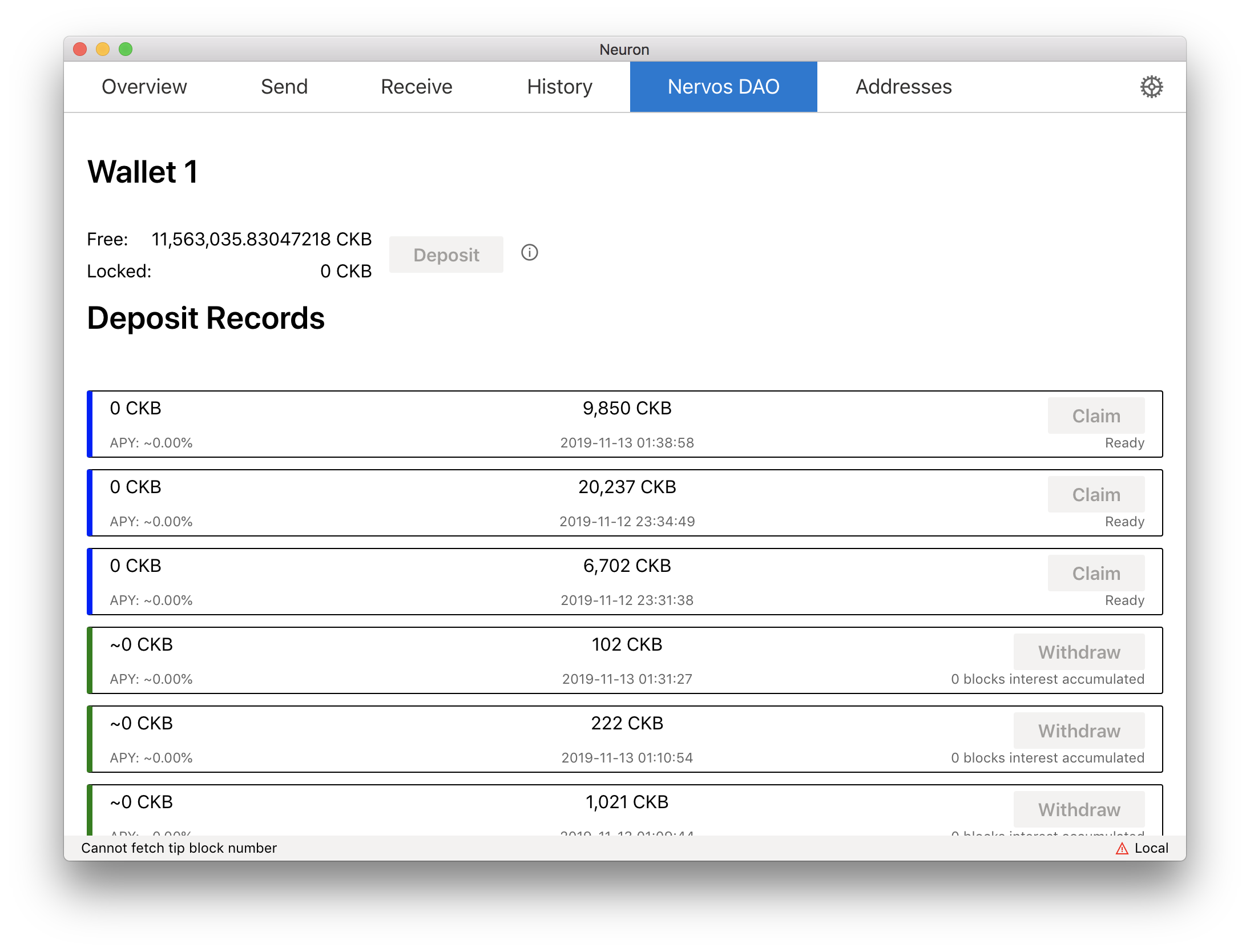Click the Wallet 1 heading
The width and height of the screenshot is (1250, 952).
coord(143,172)
